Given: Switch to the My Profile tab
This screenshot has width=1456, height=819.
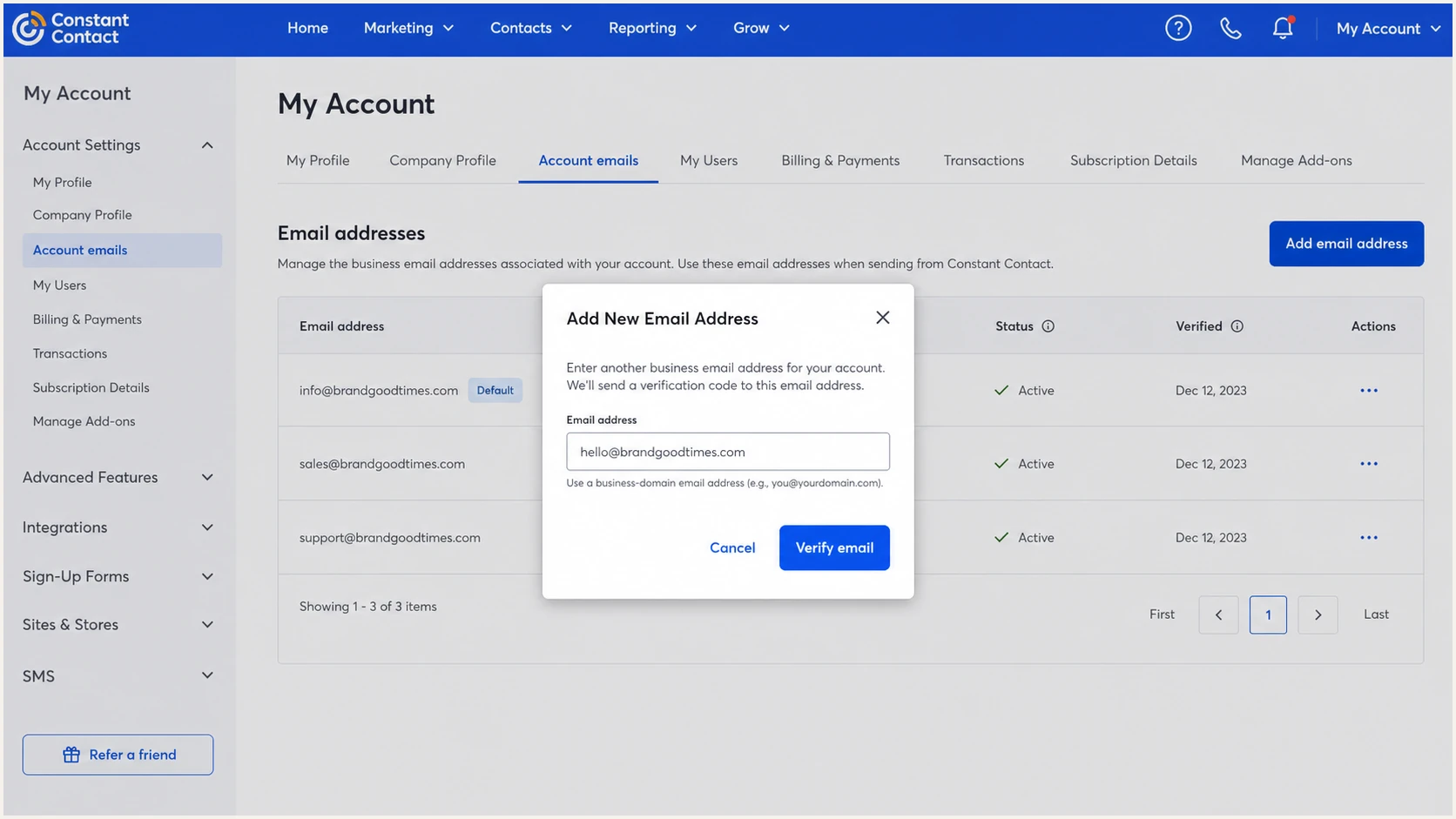Looking at the screenshot, I should tap(318, 160).
